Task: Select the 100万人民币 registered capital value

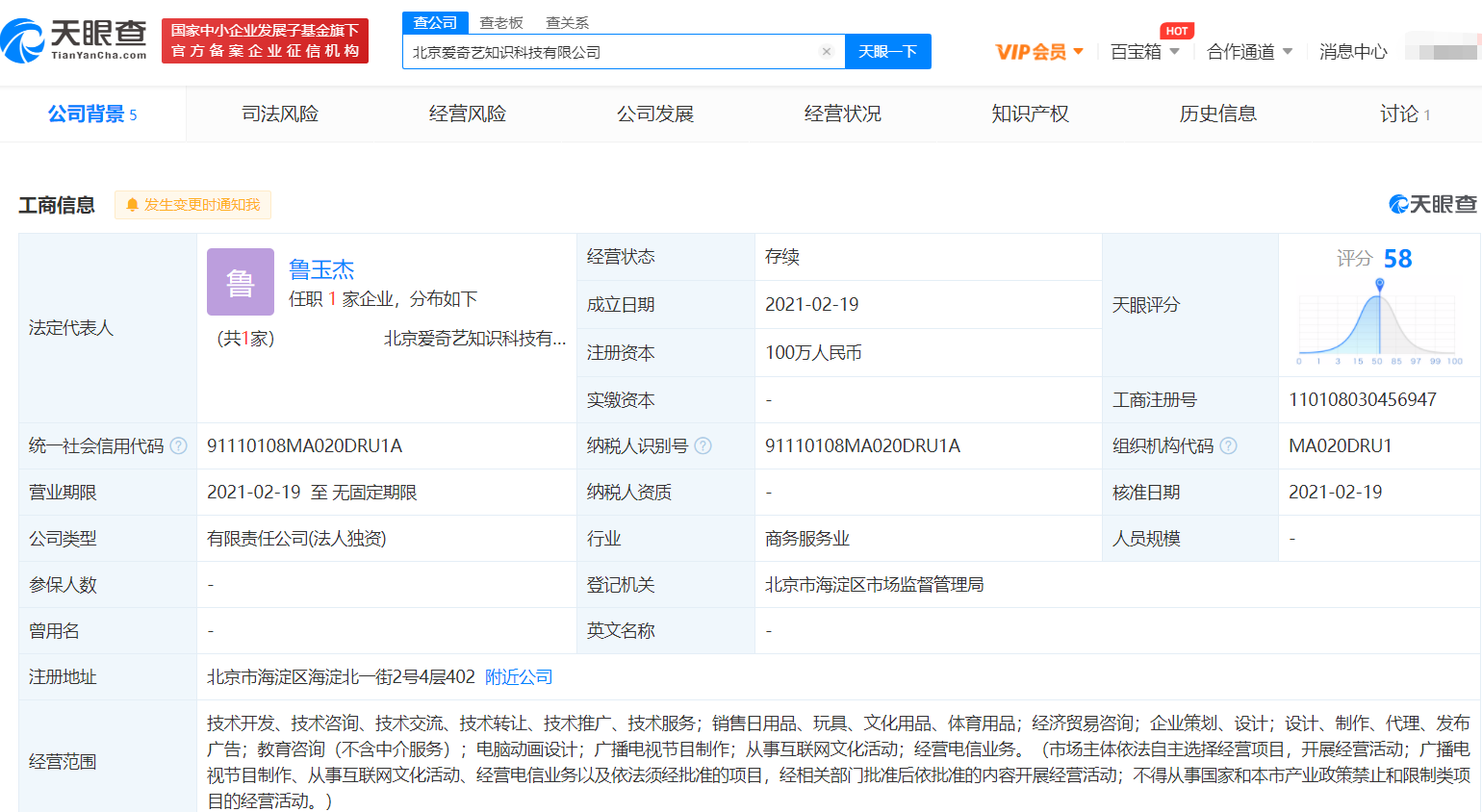Action: point(813,353)
